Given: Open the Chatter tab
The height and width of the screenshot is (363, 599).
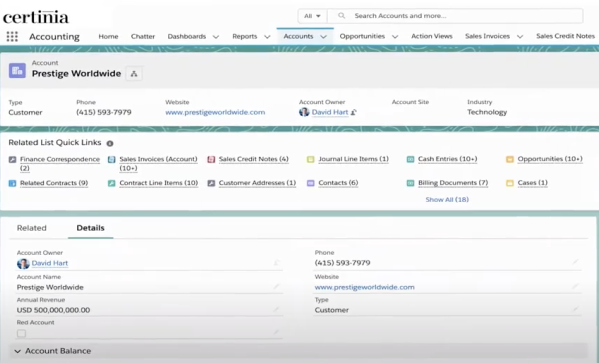Looking at the screenshot, I should (143, 36).
